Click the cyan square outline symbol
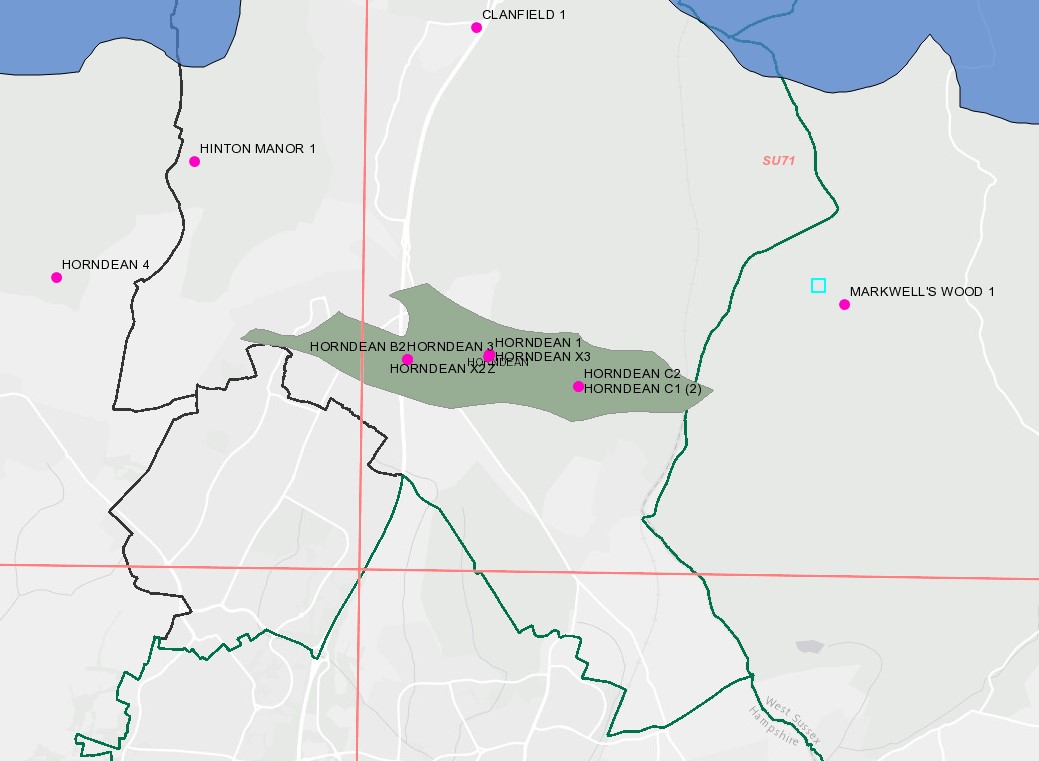Image resolution: width=1039 pixels, height=761 pixels. click(x=818, y=286)
